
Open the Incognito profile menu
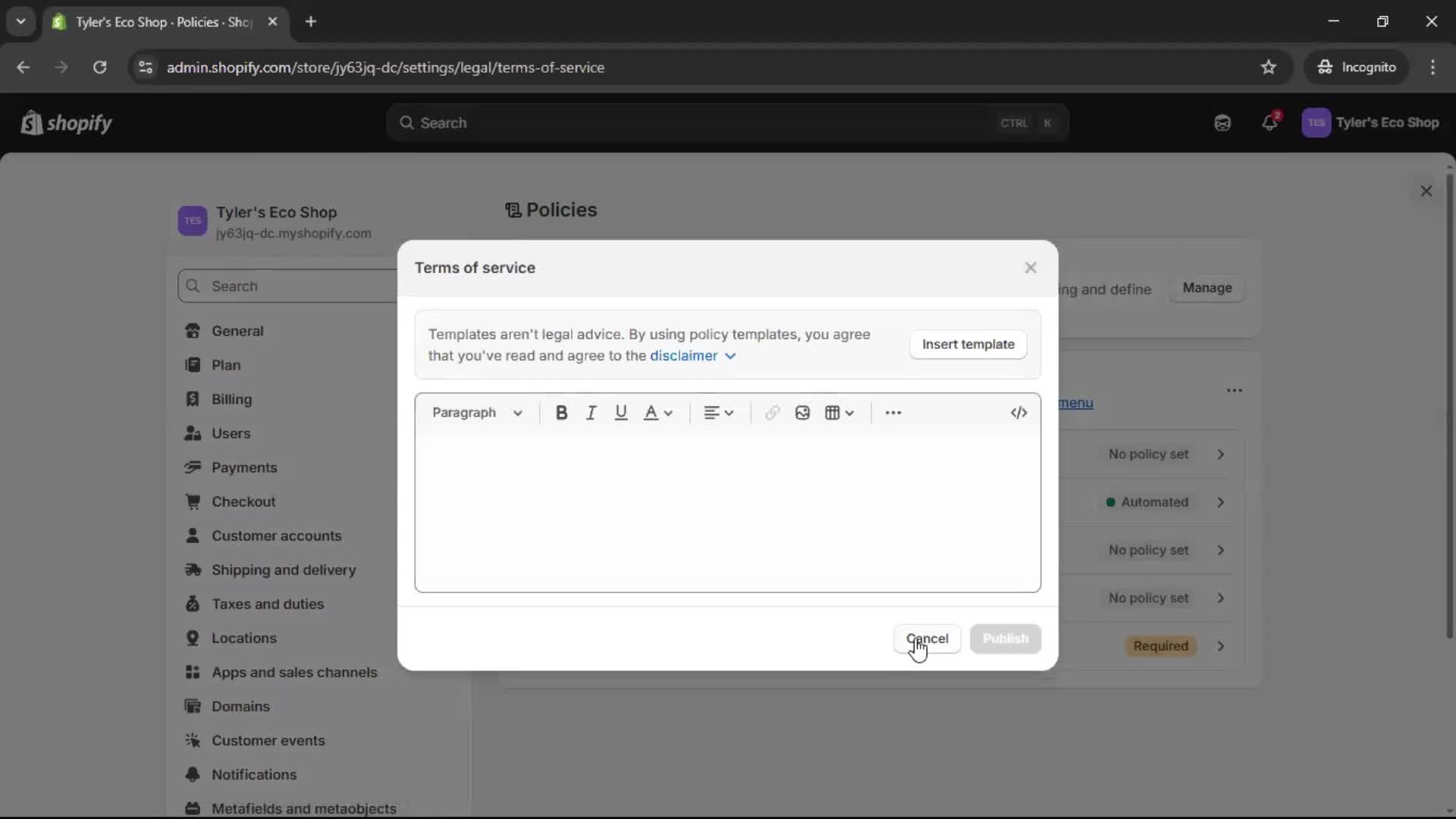pos(1357,67)
